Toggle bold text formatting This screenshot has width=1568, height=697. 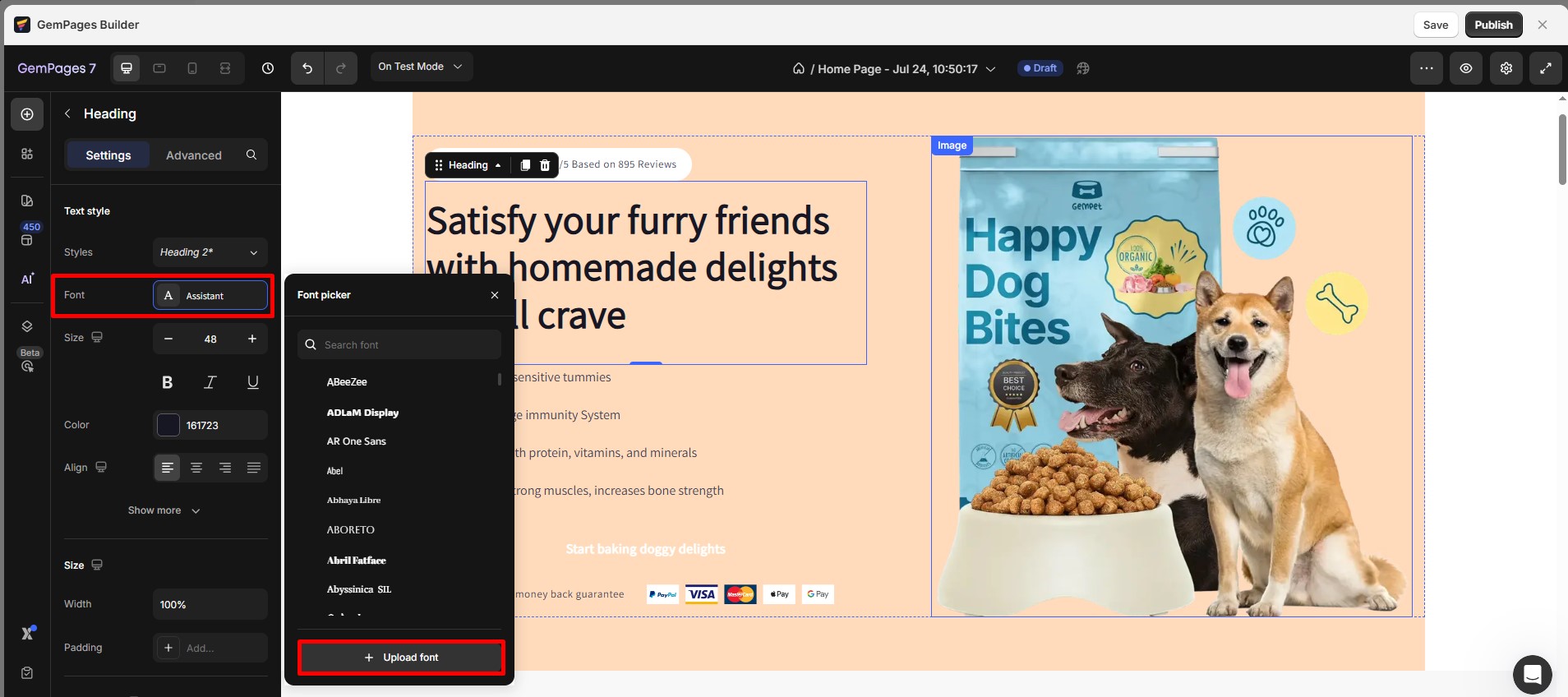pos(168,382)
